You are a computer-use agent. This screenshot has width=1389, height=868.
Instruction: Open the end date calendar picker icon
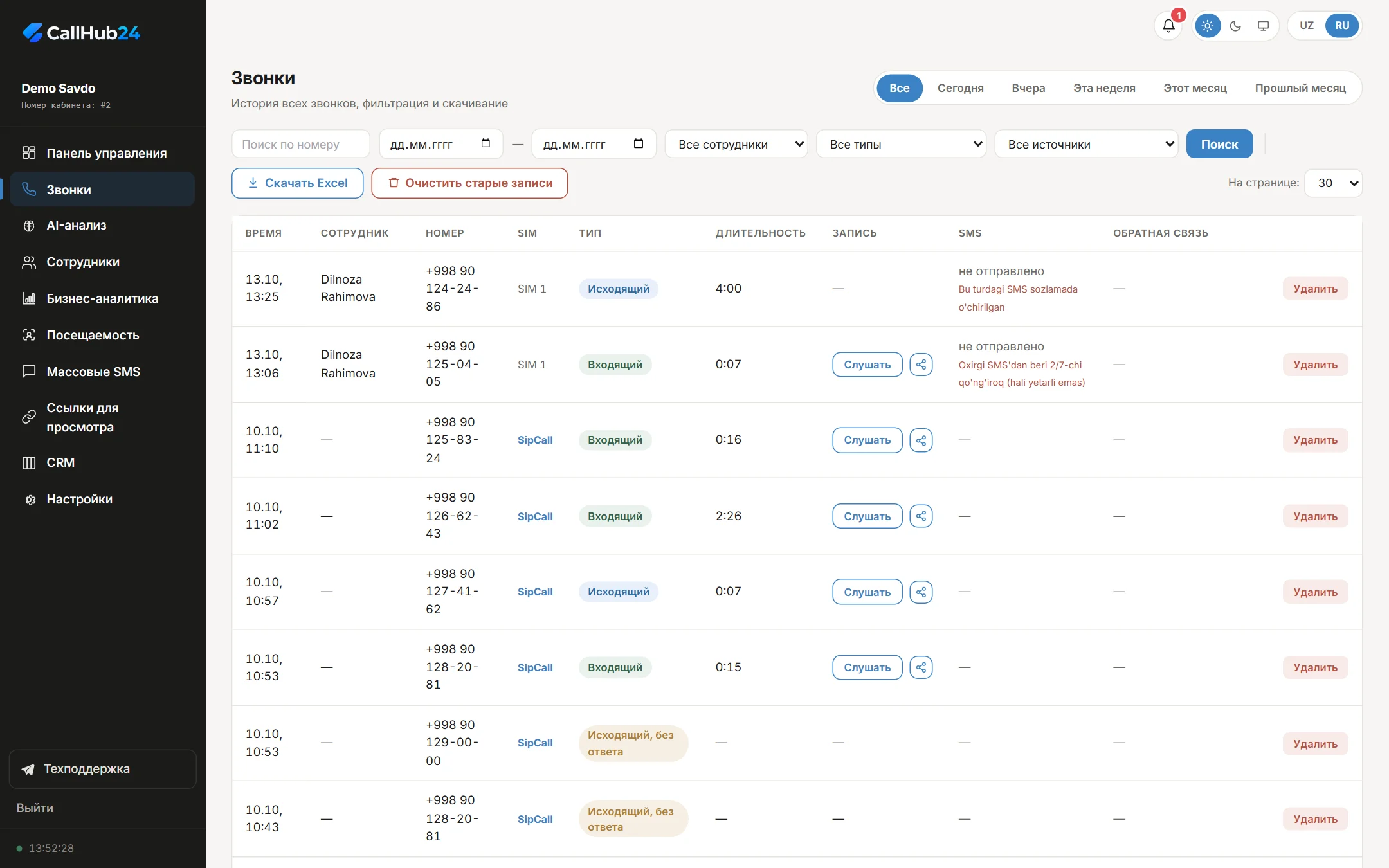(x=638, y=143)
